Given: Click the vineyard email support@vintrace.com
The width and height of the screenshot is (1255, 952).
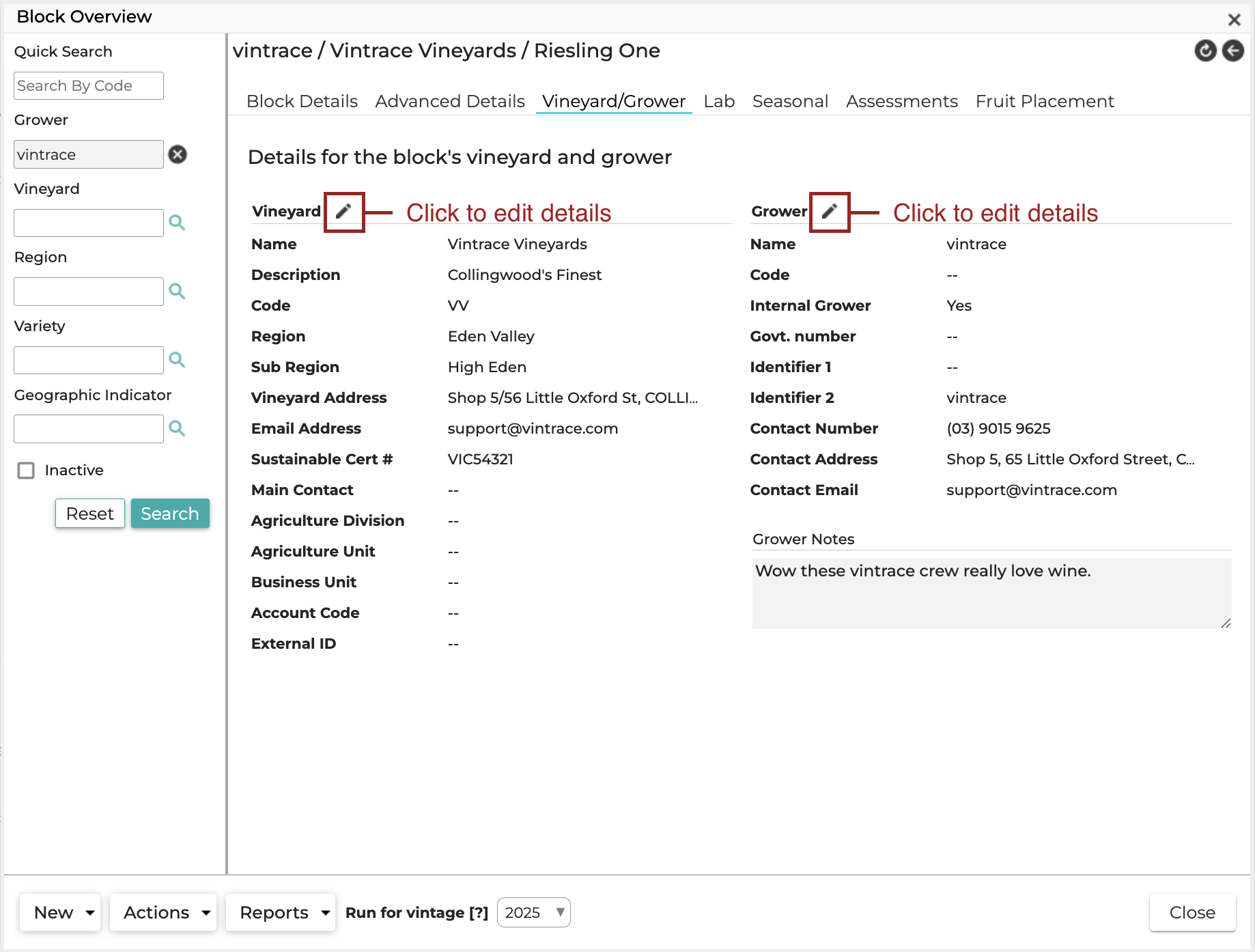Looking at the screenshot, I should 533,429.
